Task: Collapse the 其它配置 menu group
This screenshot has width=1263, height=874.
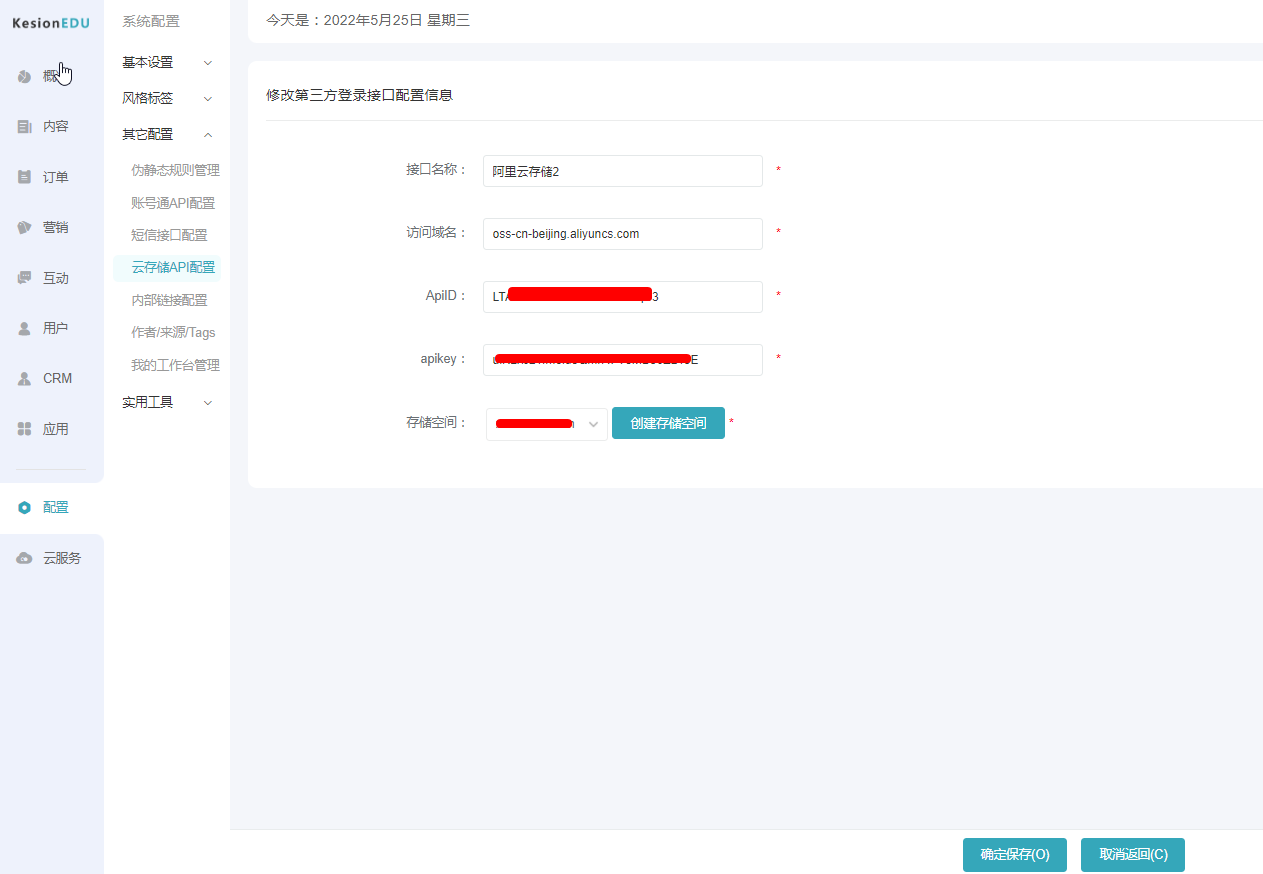Action: [167, 135]
